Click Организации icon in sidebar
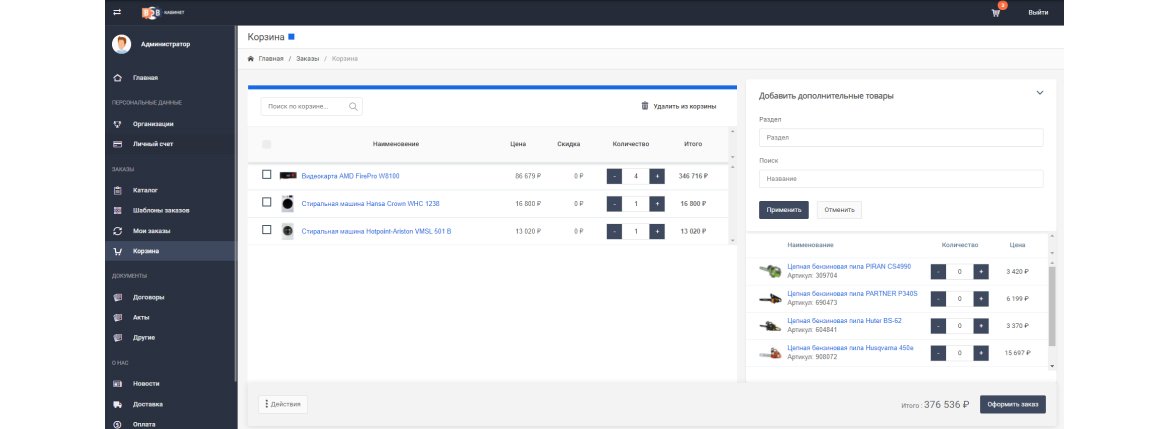 tap(117, 124)
